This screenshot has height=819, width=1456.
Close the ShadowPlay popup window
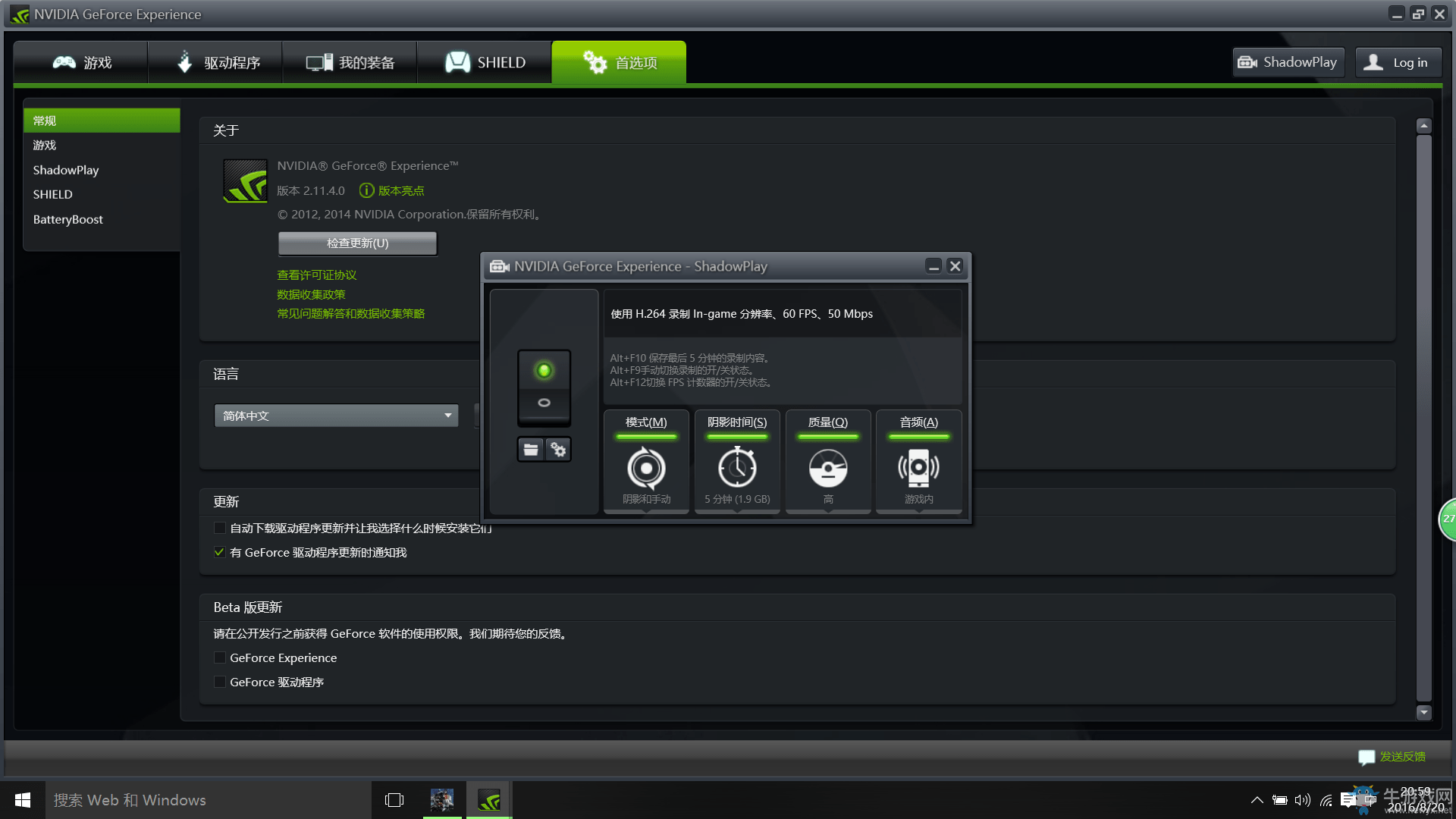(955, 266)
